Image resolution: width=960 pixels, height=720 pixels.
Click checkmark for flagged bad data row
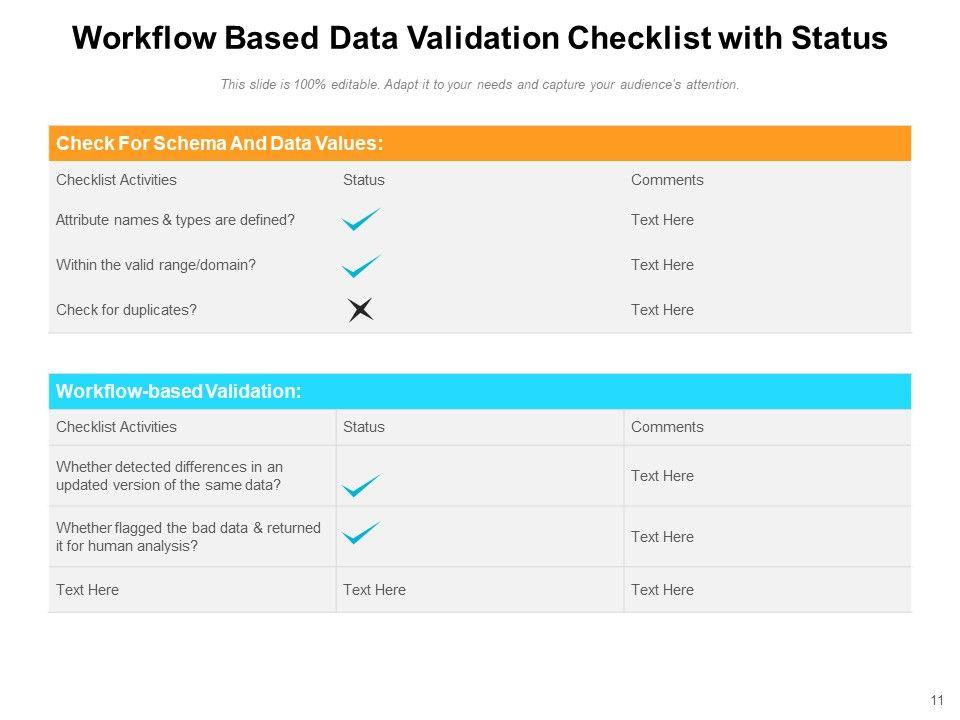click(361, 533)
